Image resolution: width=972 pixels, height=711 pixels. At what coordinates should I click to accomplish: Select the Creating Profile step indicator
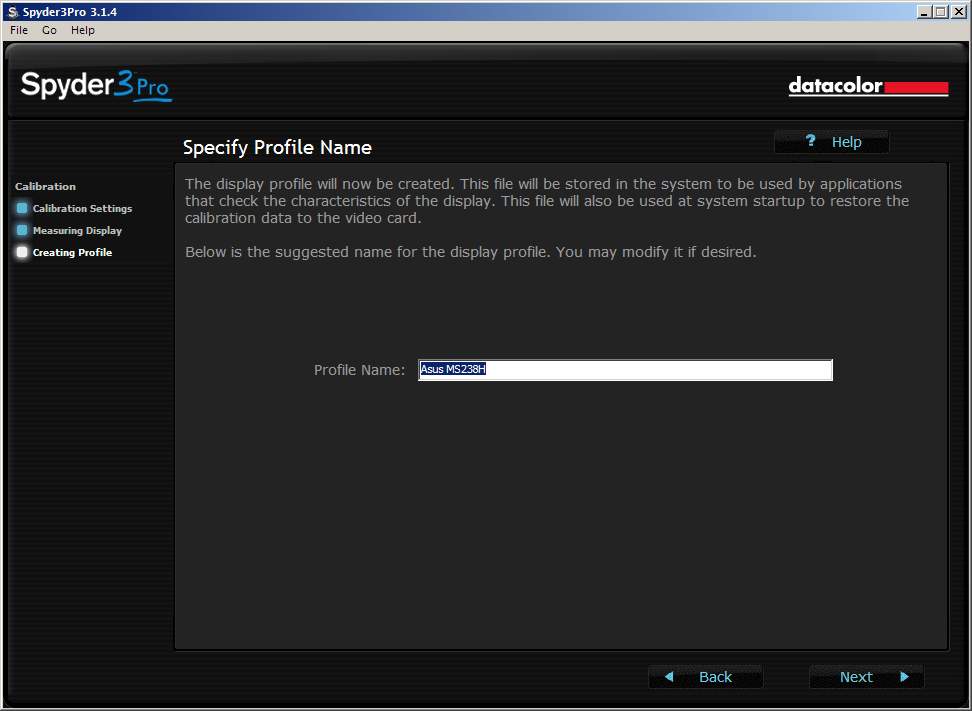pyautogui.click(x=22, y=252)
